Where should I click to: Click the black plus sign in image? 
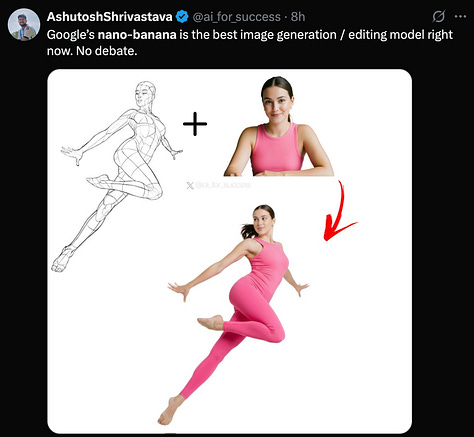coord(195,124)
